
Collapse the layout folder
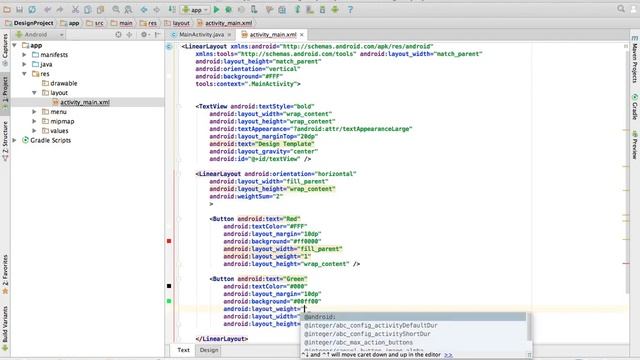click(x=34, y=93)
